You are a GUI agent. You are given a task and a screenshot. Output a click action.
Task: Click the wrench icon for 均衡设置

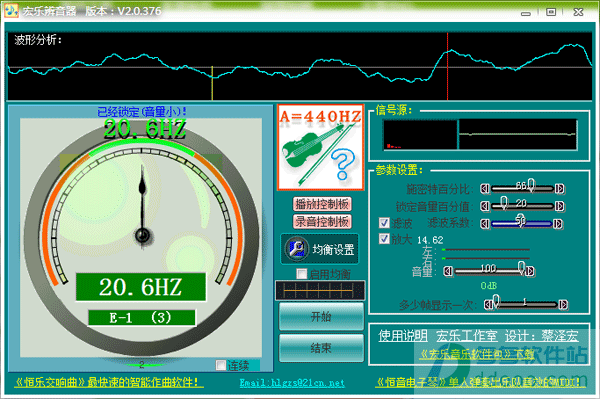(296, 249)
